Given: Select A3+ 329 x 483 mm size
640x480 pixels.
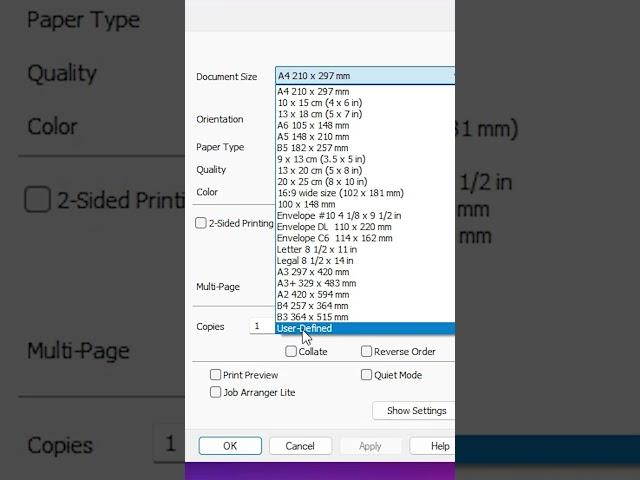Looking at the screenshot, I should [x=365, y=283].
